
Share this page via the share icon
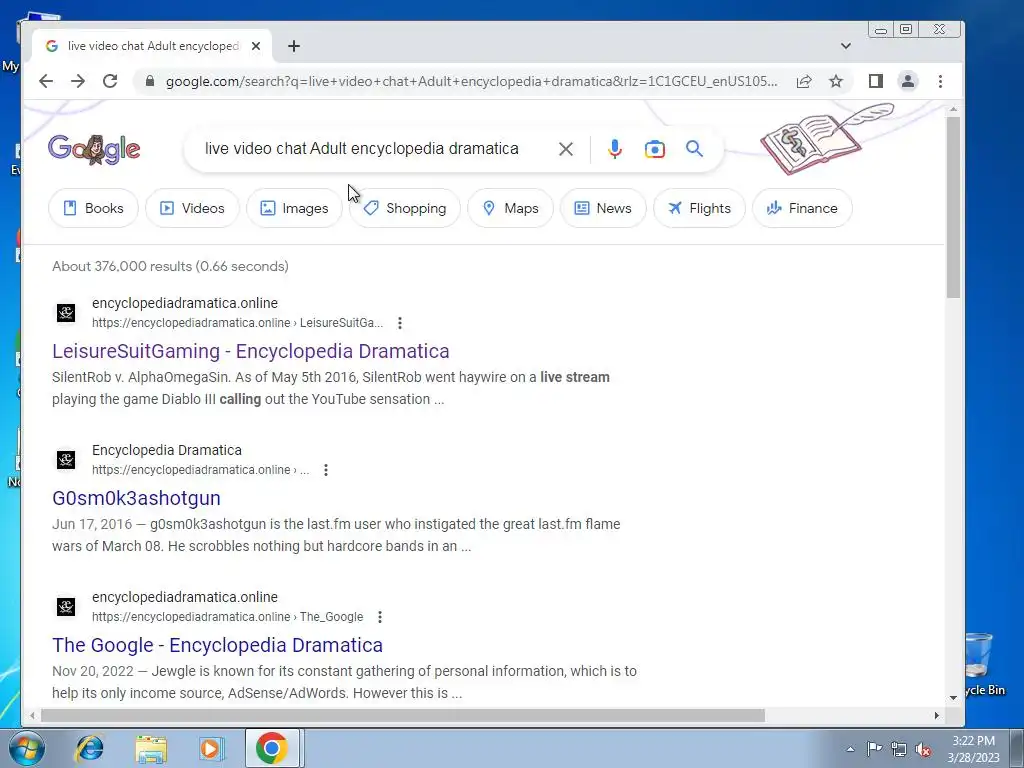tap(804, 81)
